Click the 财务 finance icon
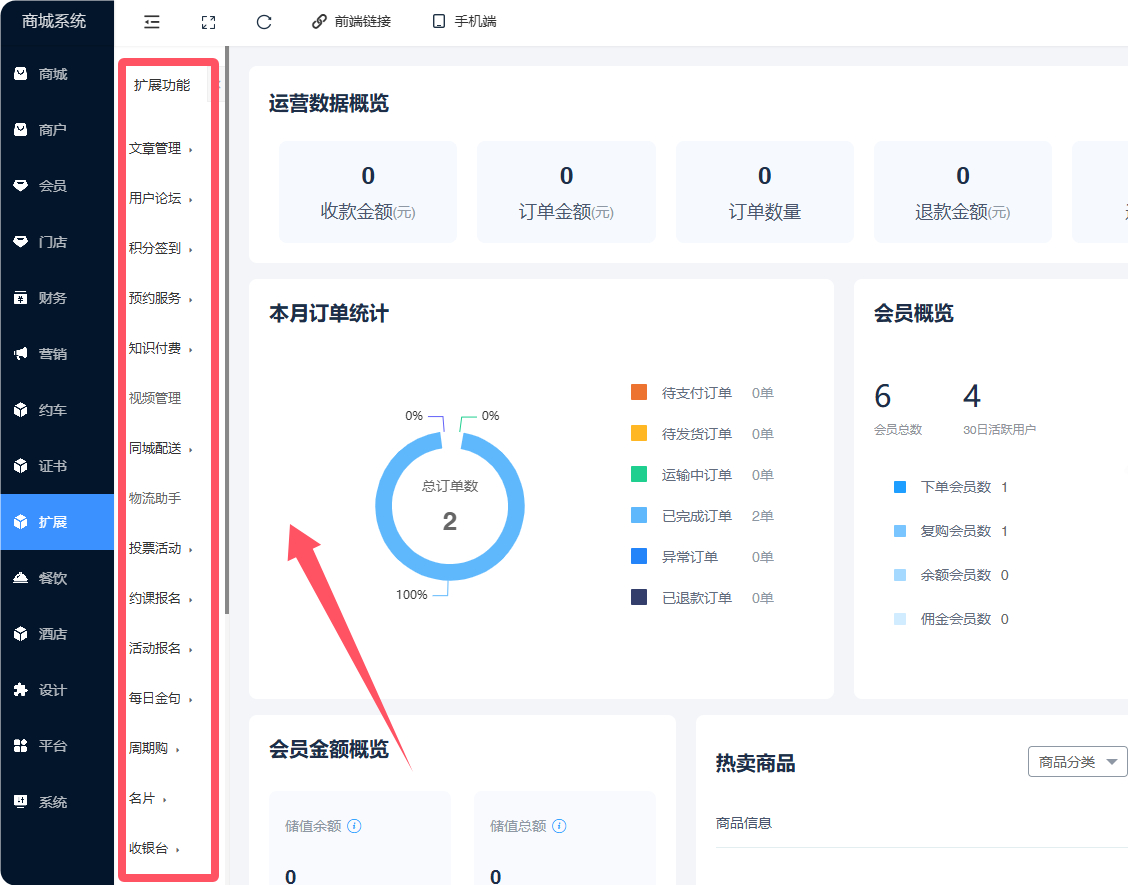Viewport: 1128px width, 885px height. tap(36, 297)
